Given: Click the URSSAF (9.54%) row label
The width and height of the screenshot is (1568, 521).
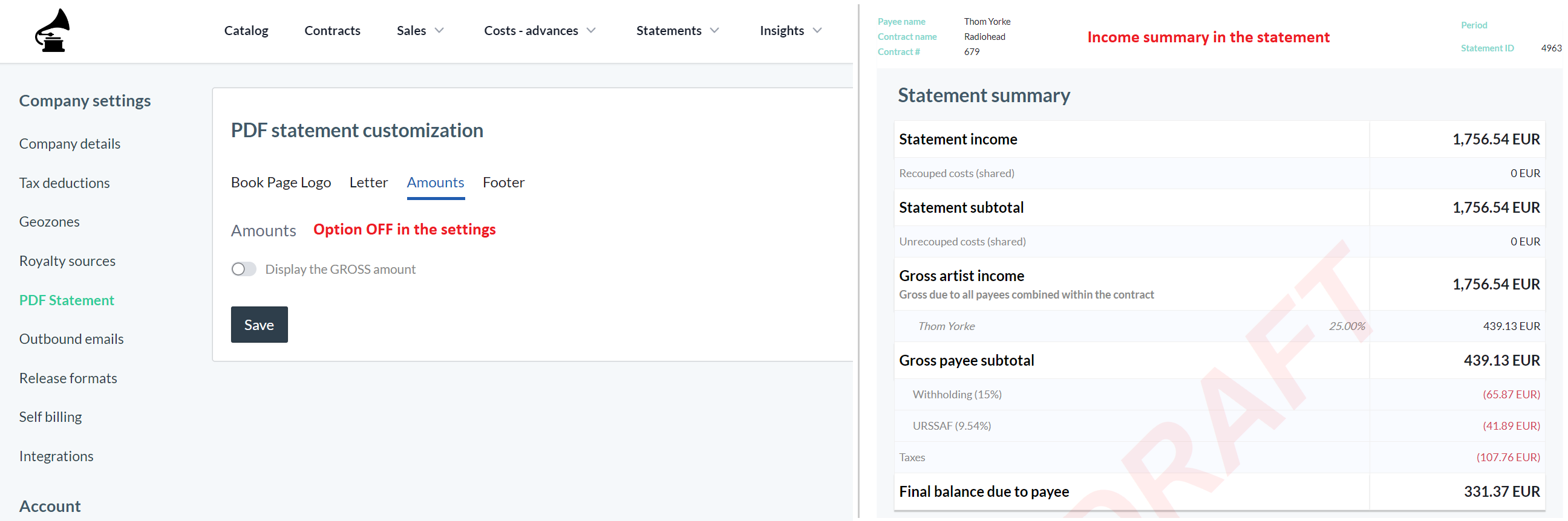Looking at the screenshot, I should pos(952,426).
